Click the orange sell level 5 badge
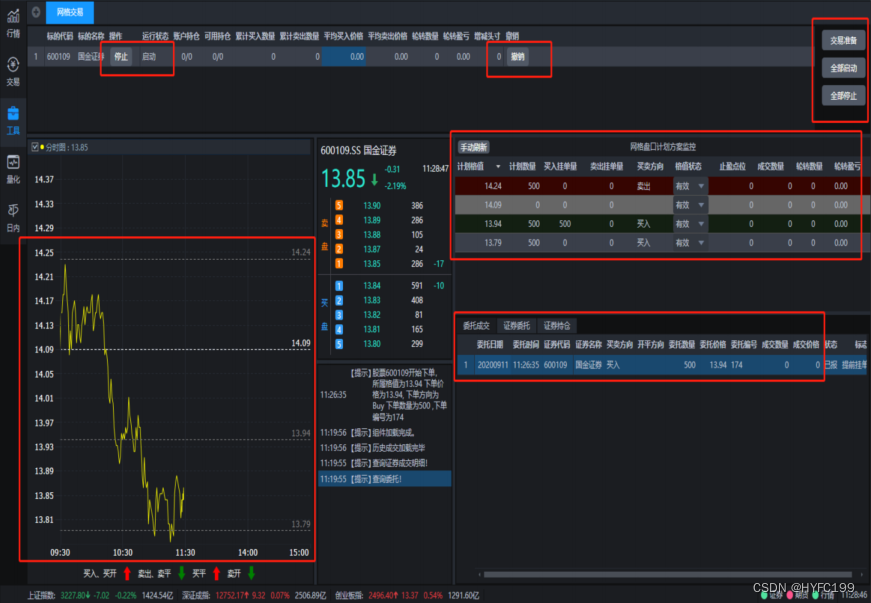The width and height of the screenshot is (871, 603). pos(339,205)
